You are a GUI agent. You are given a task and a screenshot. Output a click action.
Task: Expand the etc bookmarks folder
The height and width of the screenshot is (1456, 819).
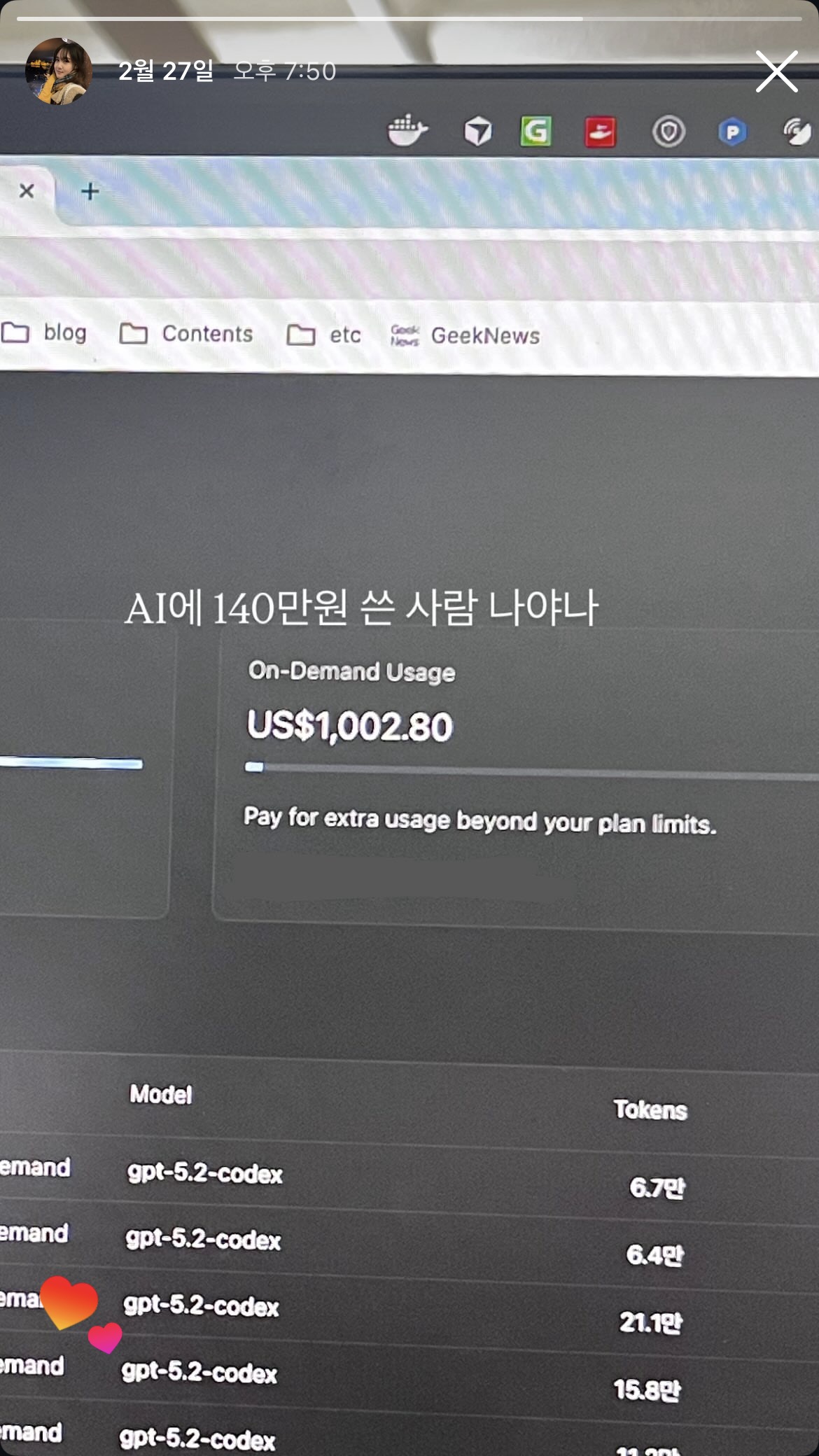pos(324,335)
